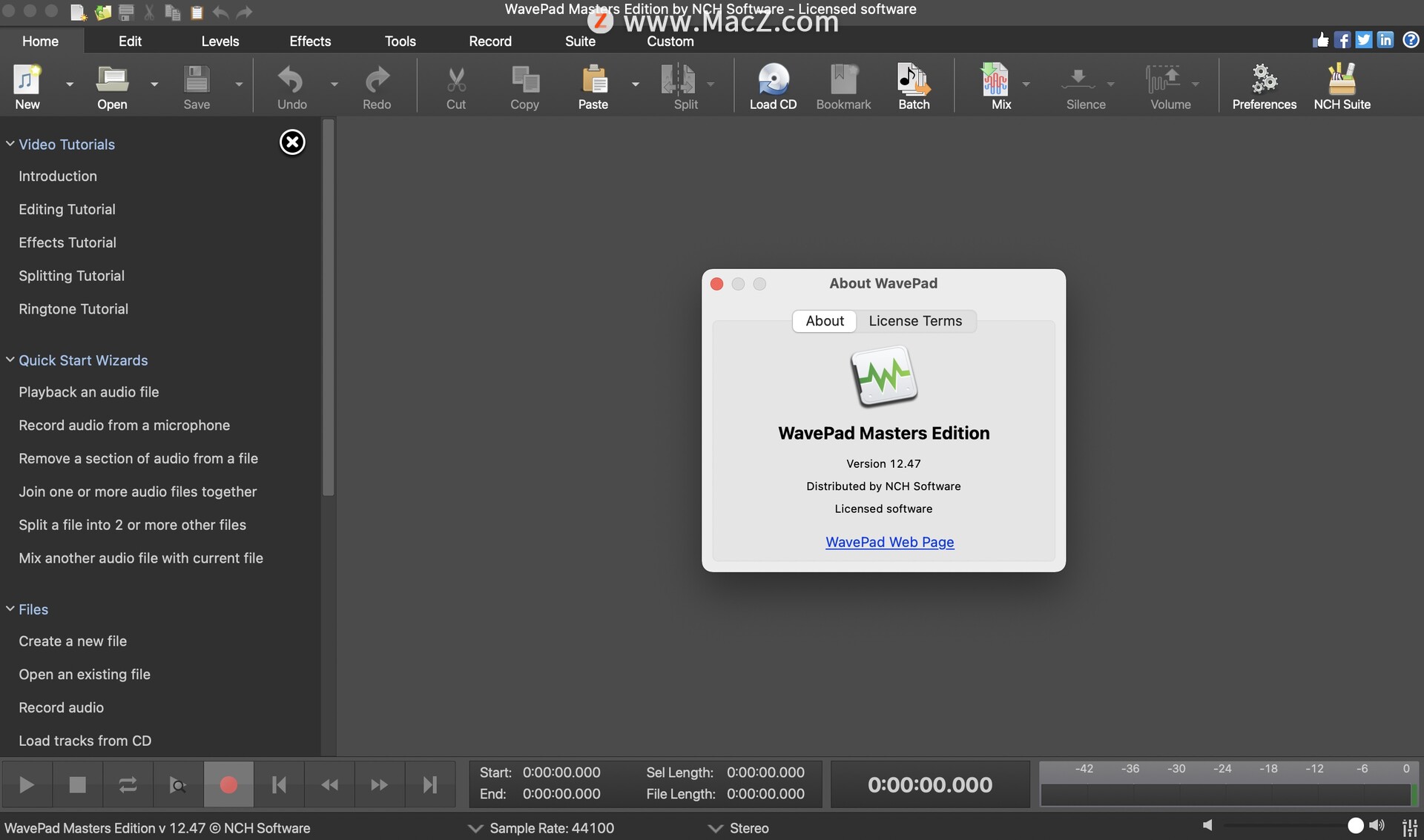The image size is (1424, 840).
Task: Switch to the Tools tab
Action: [400, 41]
